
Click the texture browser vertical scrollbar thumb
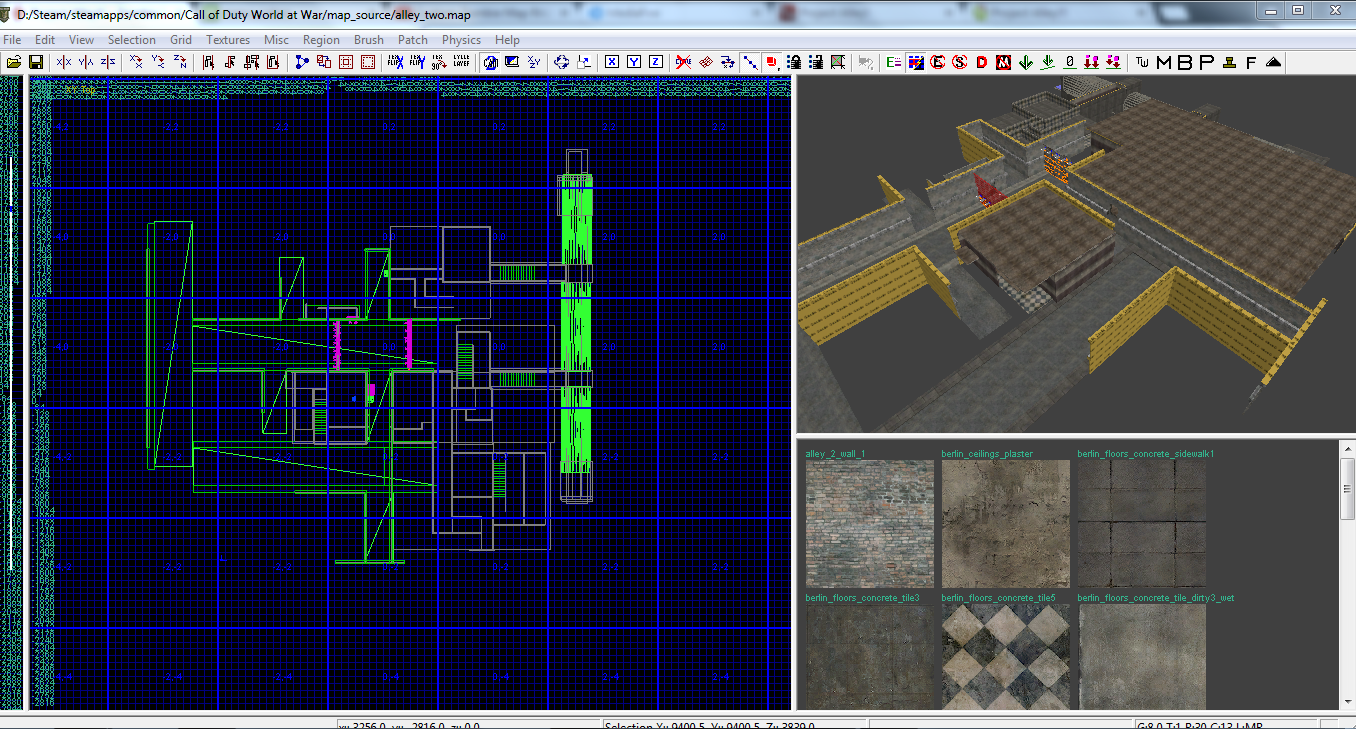[x=1346, y=489]
